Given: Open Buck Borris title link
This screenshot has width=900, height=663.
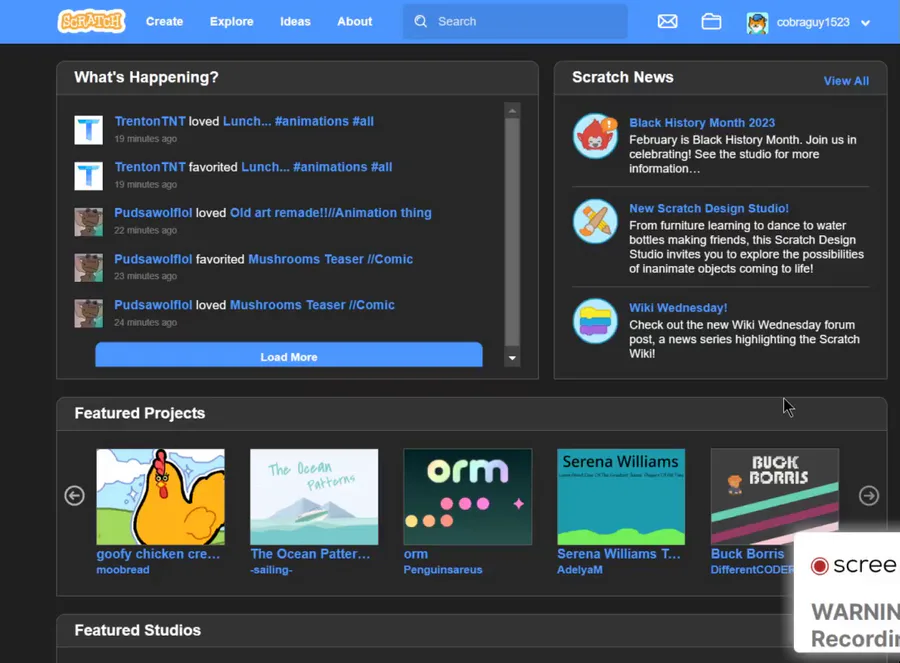Looking at the screenshot, I should [747, 554].
